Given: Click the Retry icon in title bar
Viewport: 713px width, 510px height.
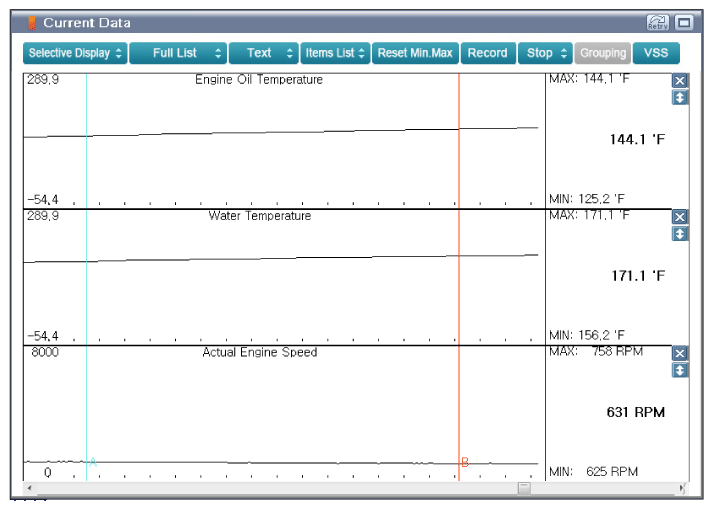Looking at the screenshot, I should click(658, 22).
